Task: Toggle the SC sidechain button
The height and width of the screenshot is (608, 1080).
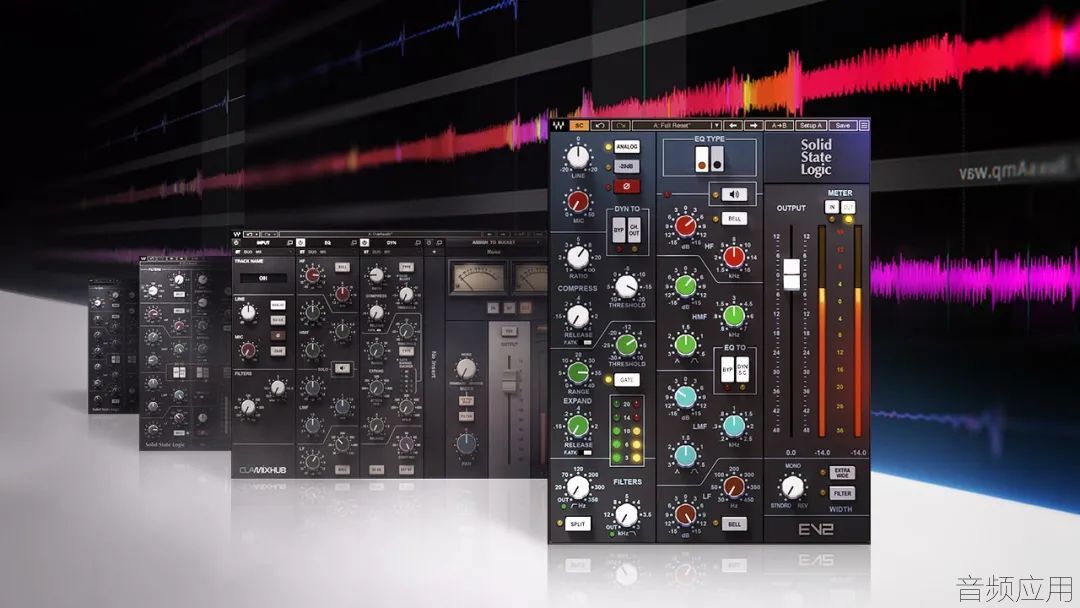Action: (x=579, y=125)
